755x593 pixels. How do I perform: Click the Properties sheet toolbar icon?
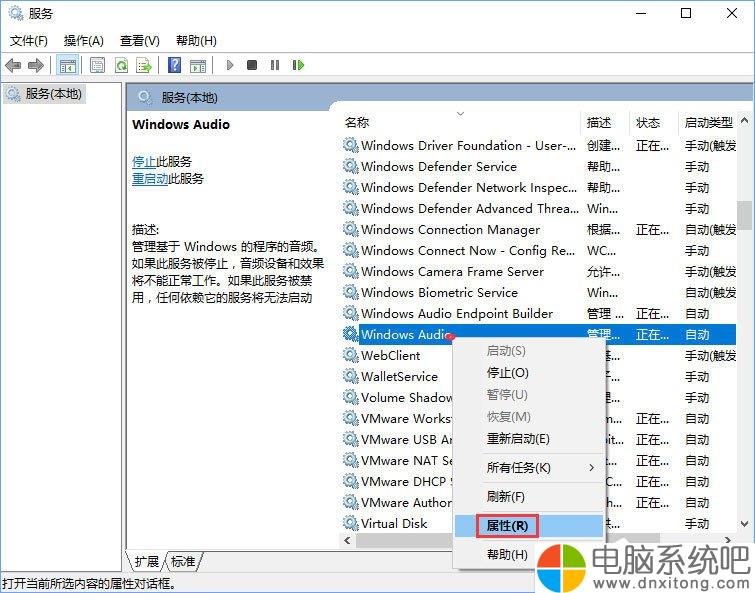click(x=97, y=65)
